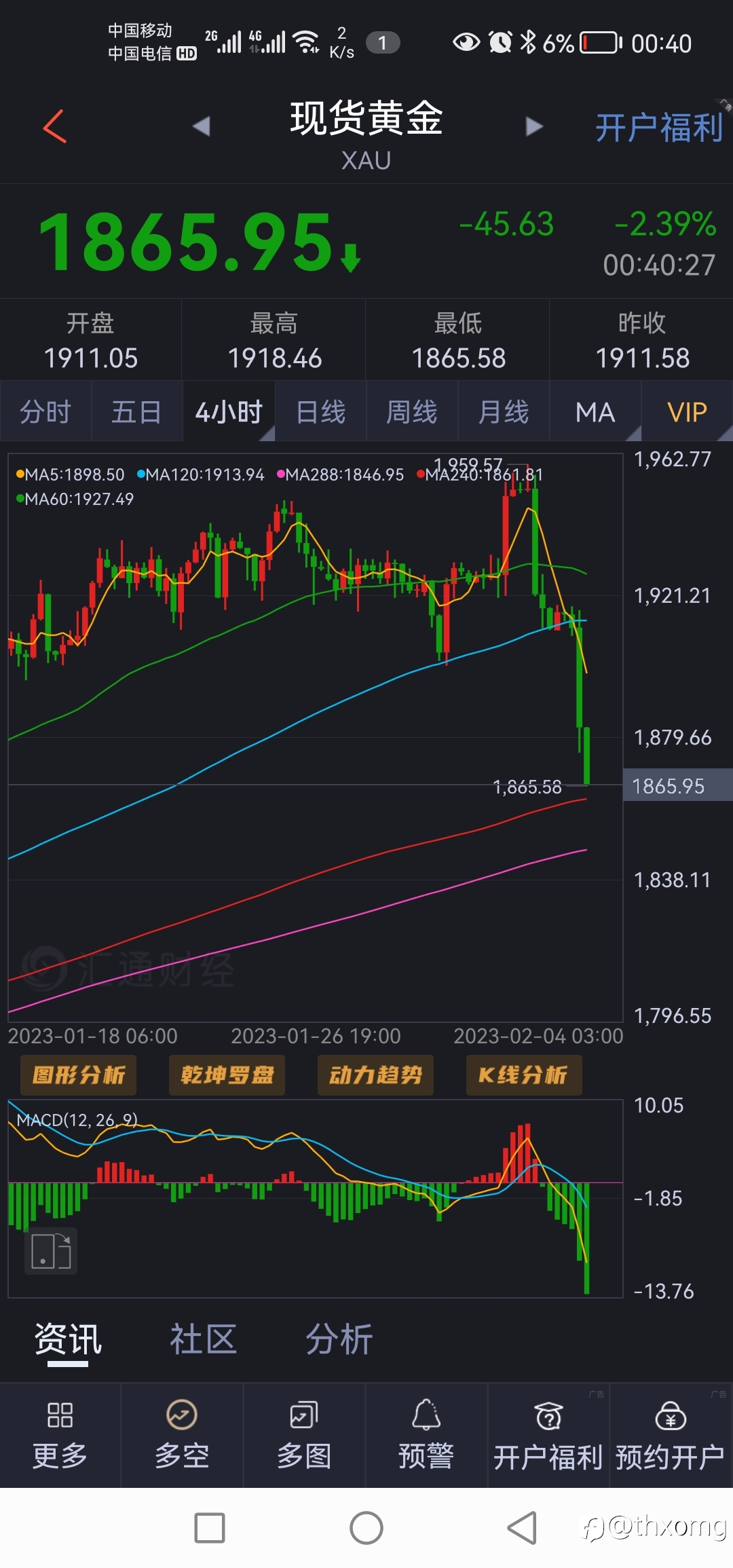Tap the 1,865.58 low marker on chart
Viewport: 733px width, 1568px height.
tap(527, 787)
